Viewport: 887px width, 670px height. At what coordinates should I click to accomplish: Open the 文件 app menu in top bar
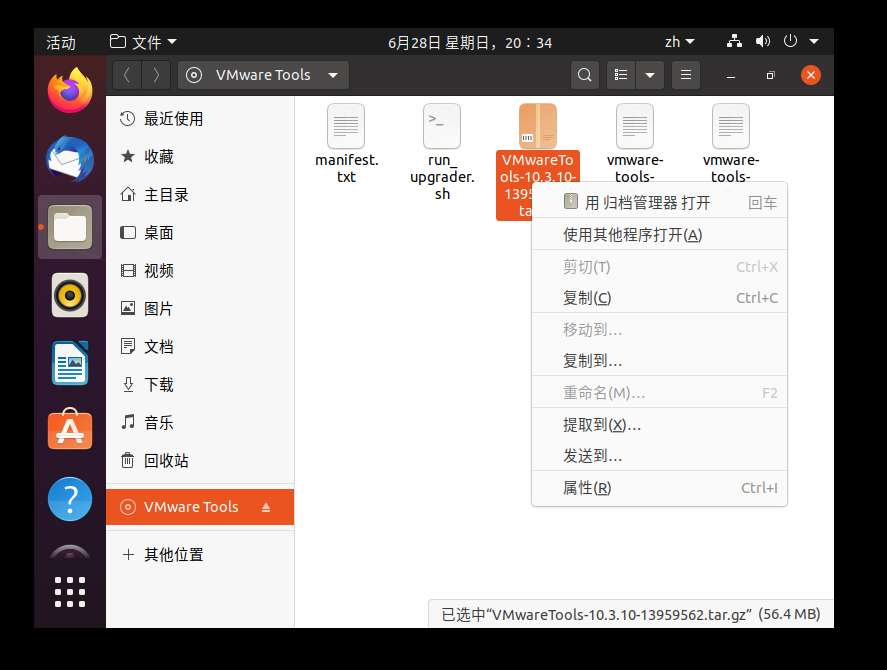click(143, 42)
